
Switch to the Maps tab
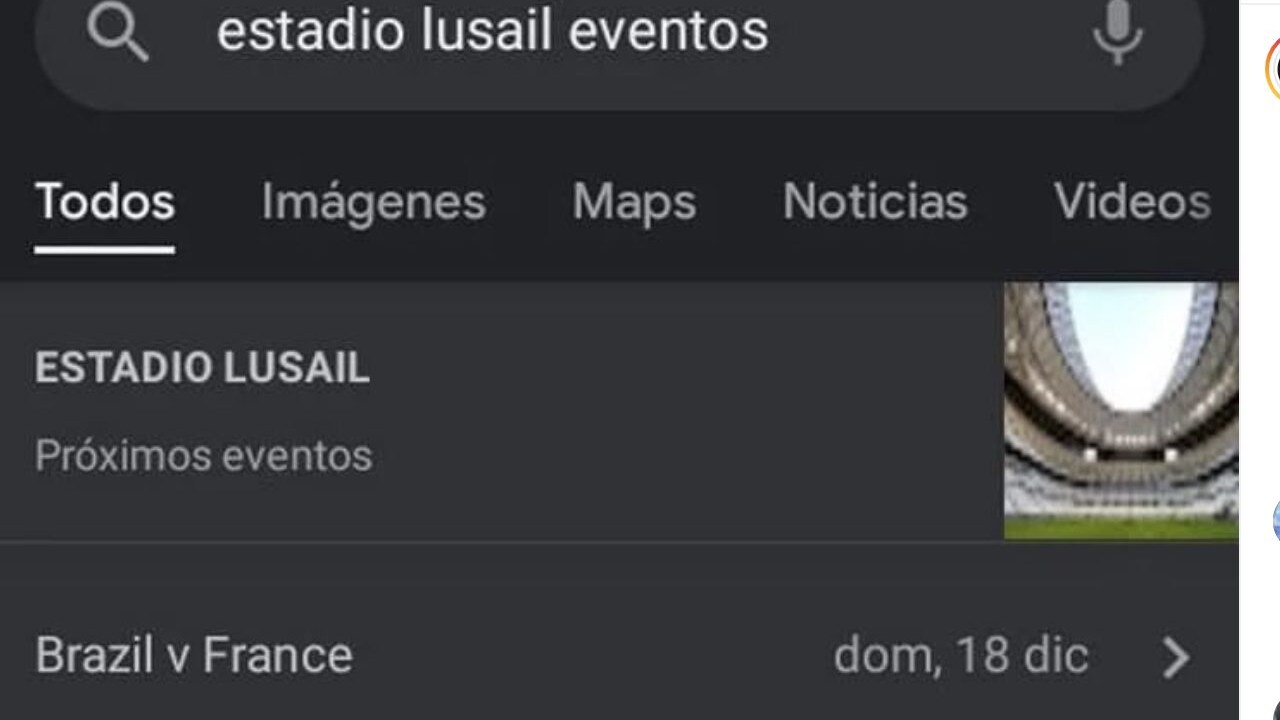634,203
